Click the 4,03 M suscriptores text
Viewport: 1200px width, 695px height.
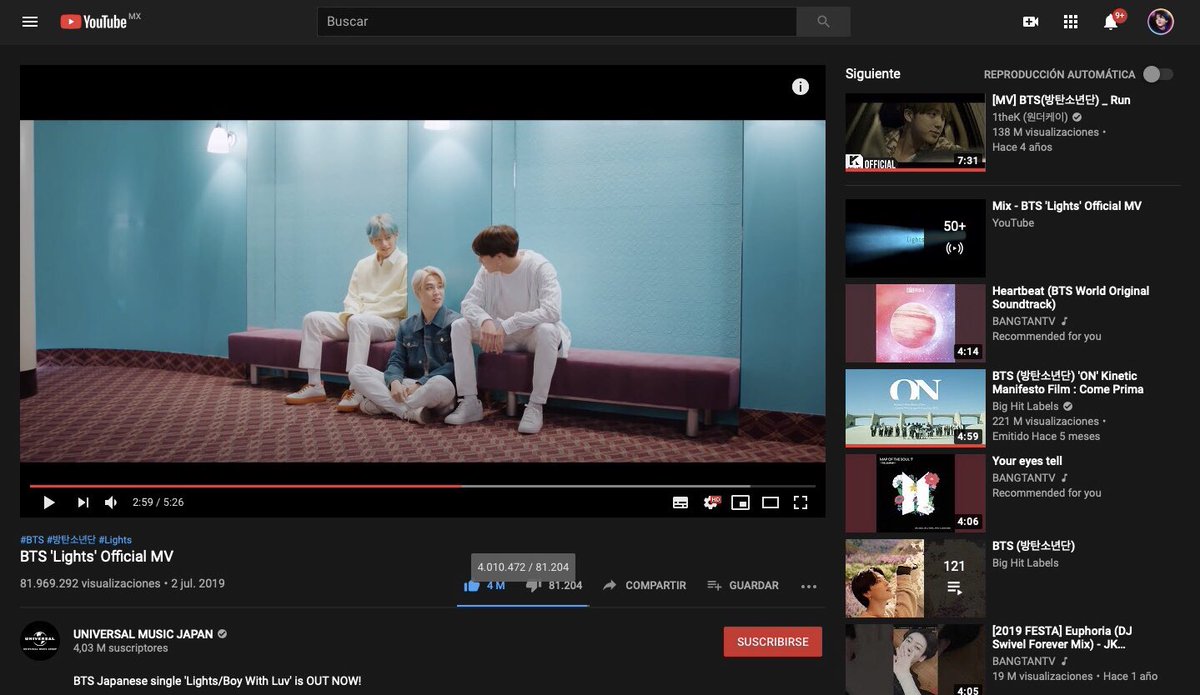pos(121,648)
